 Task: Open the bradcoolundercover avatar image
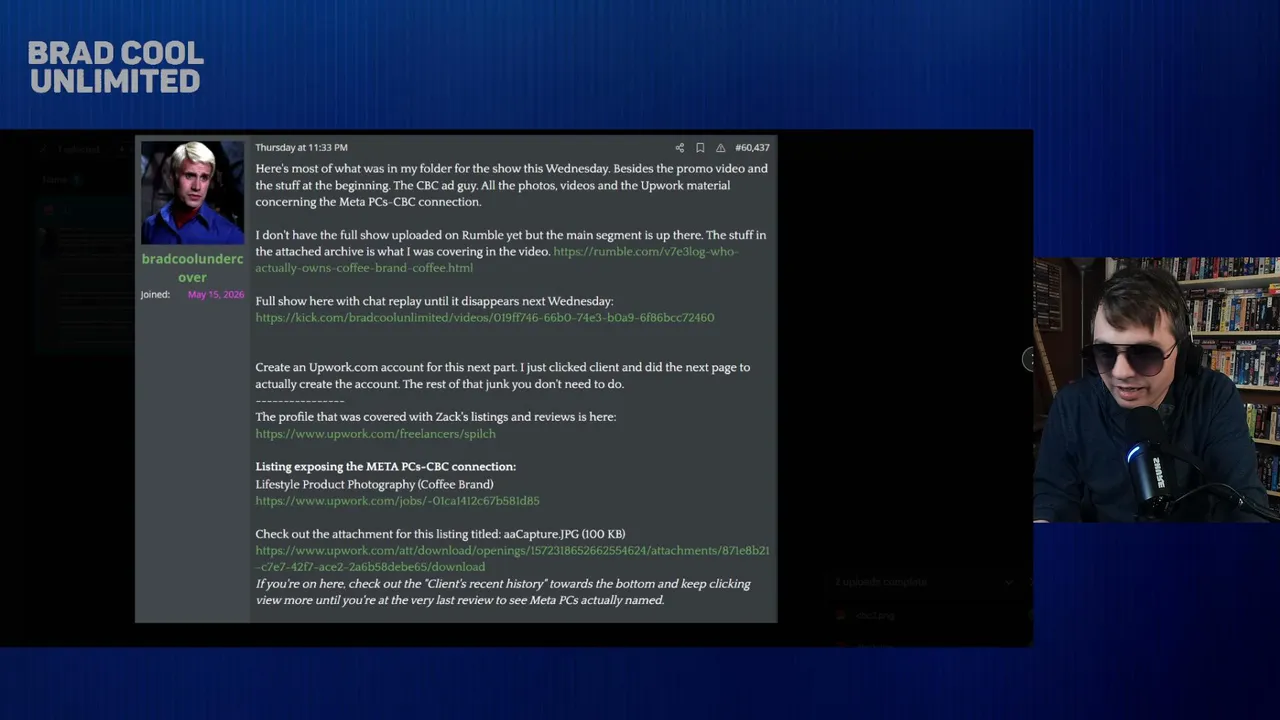[x=192, y=193]
